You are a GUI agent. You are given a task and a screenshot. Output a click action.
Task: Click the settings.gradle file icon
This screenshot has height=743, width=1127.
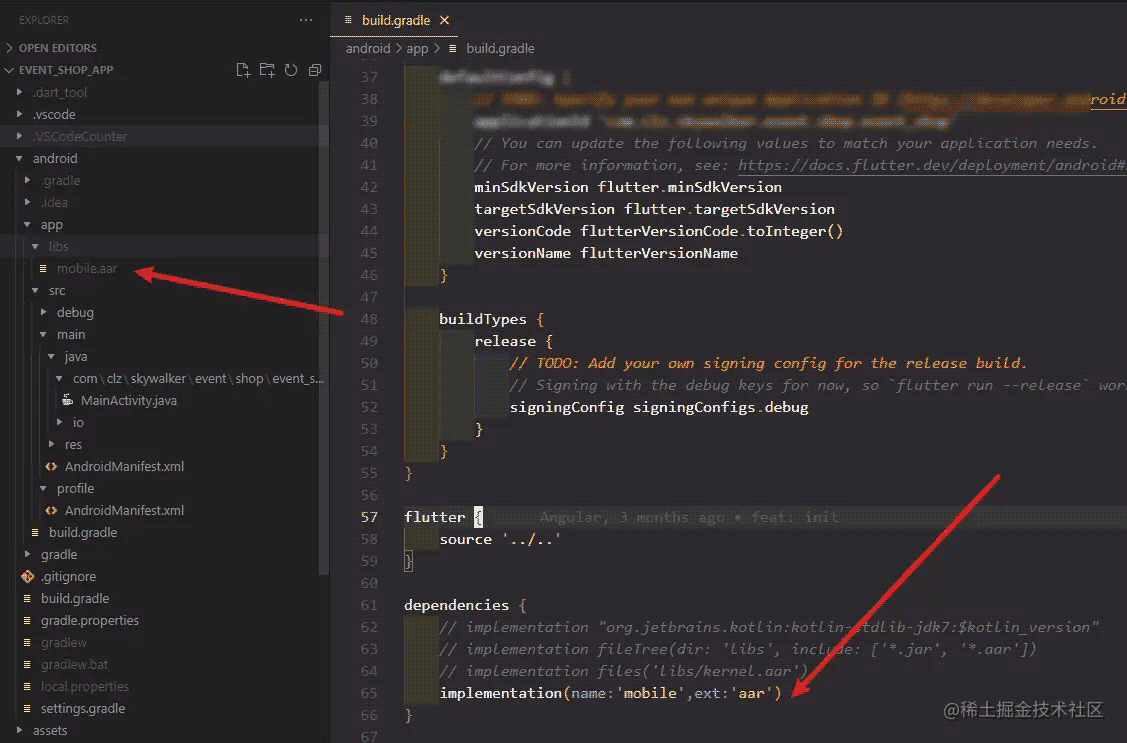click(x=27, y=709)
